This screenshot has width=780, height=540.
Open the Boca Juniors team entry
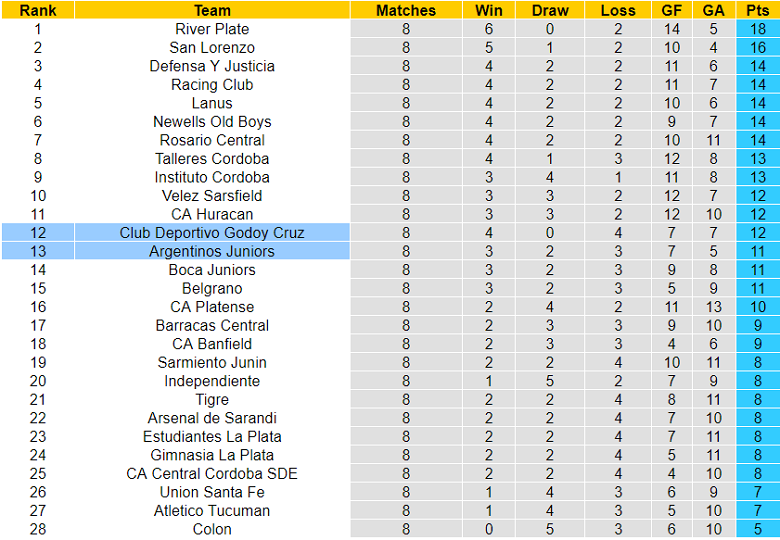click(x=212, y=270)
